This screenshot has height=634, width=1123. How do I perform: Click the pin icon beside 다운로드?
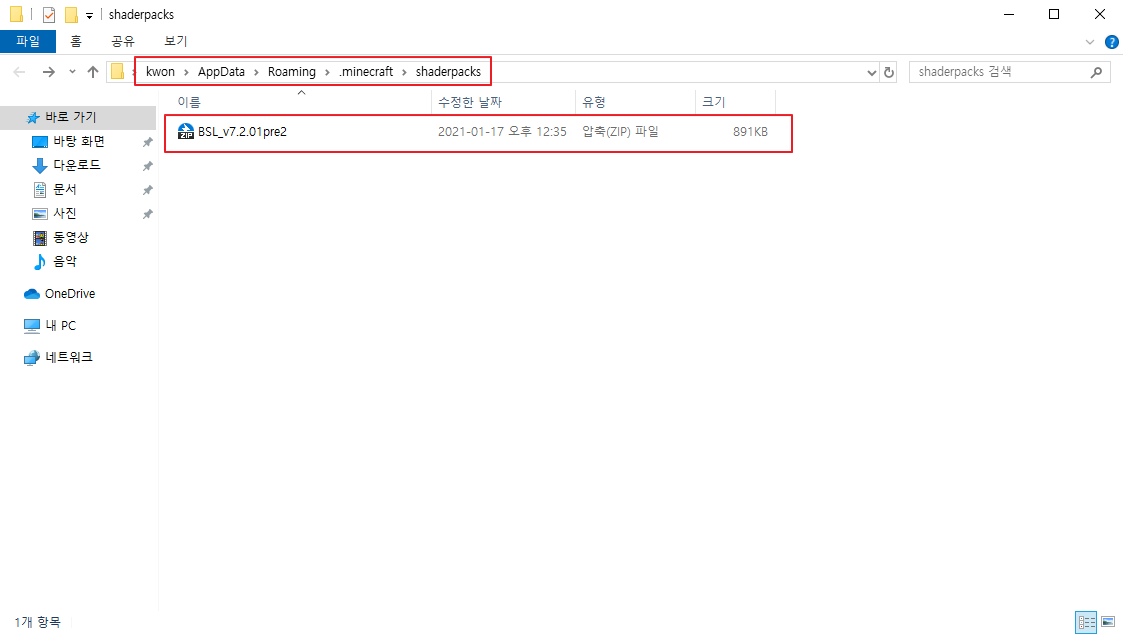[148, 166]
